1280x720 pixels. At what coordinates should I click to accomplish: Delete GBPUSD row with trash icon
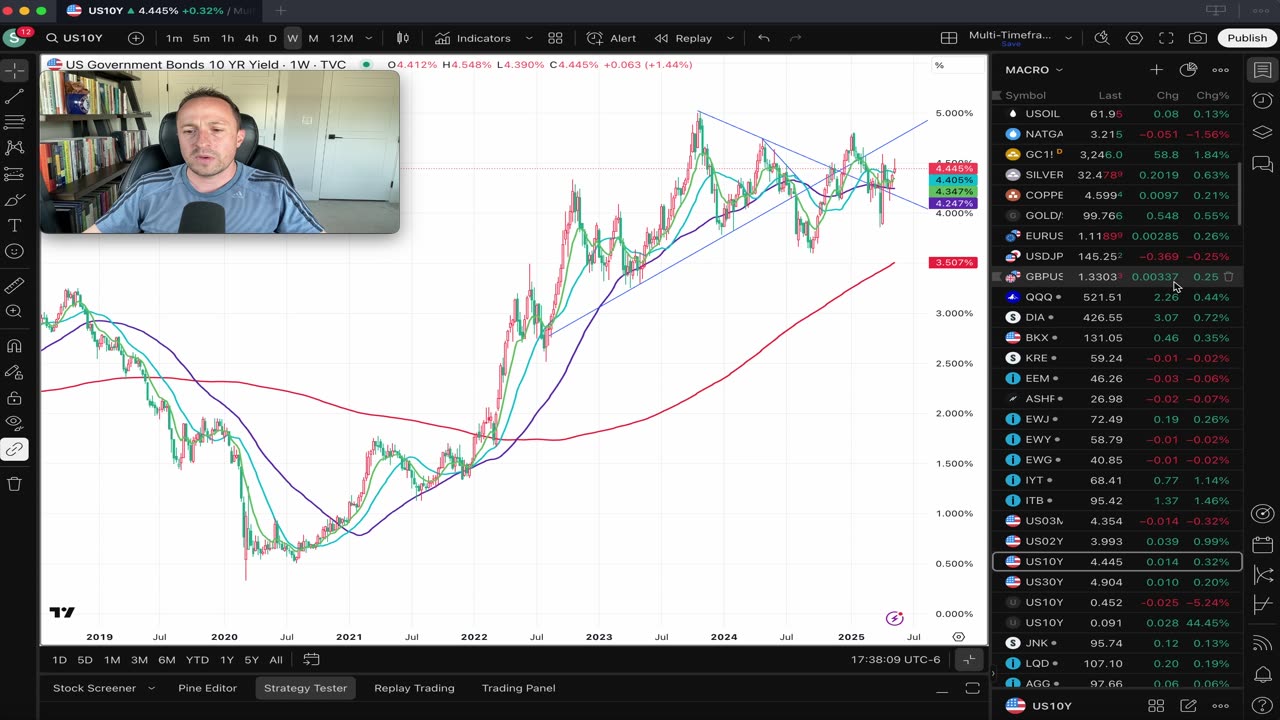click(1228, 277)
